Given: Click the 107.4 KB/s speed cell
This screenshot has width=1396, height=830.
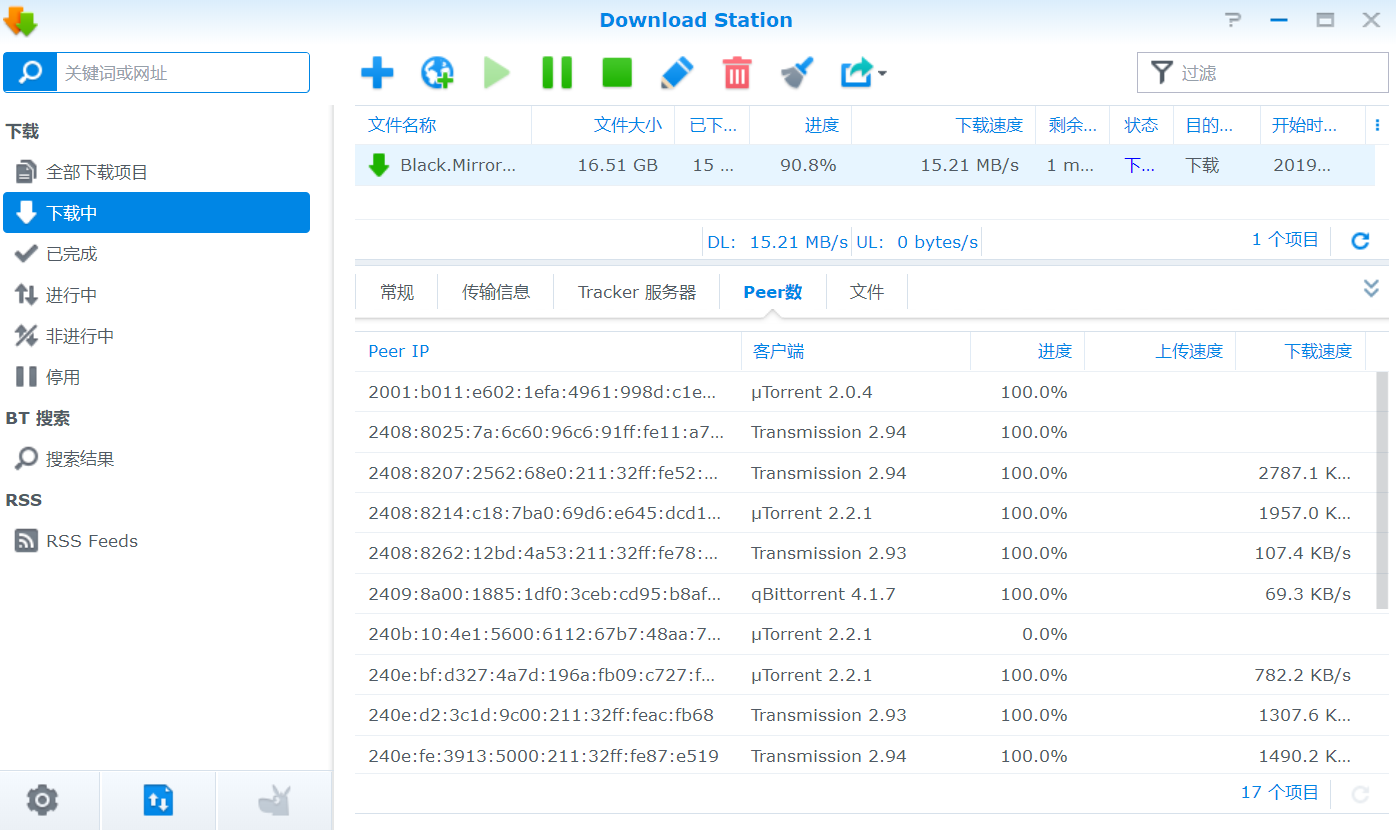Looking at the screenshot, I should 1302,553.
